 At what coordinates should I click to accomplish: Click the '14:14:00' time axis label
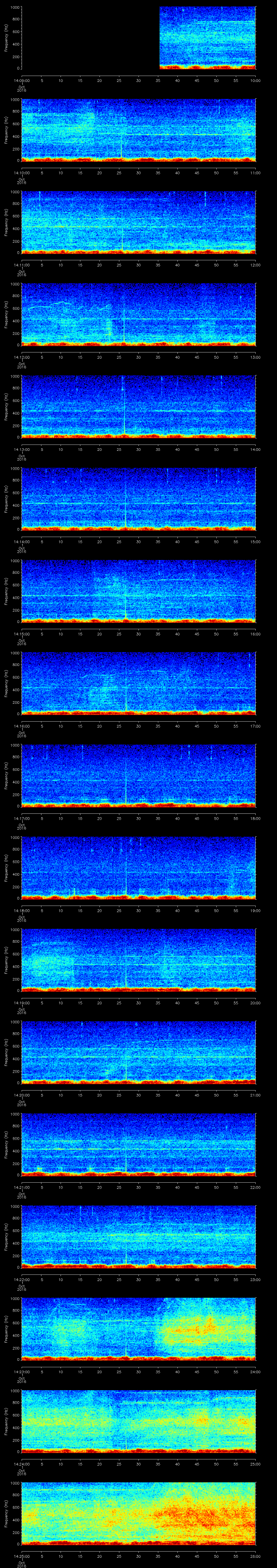coord(21,542)
